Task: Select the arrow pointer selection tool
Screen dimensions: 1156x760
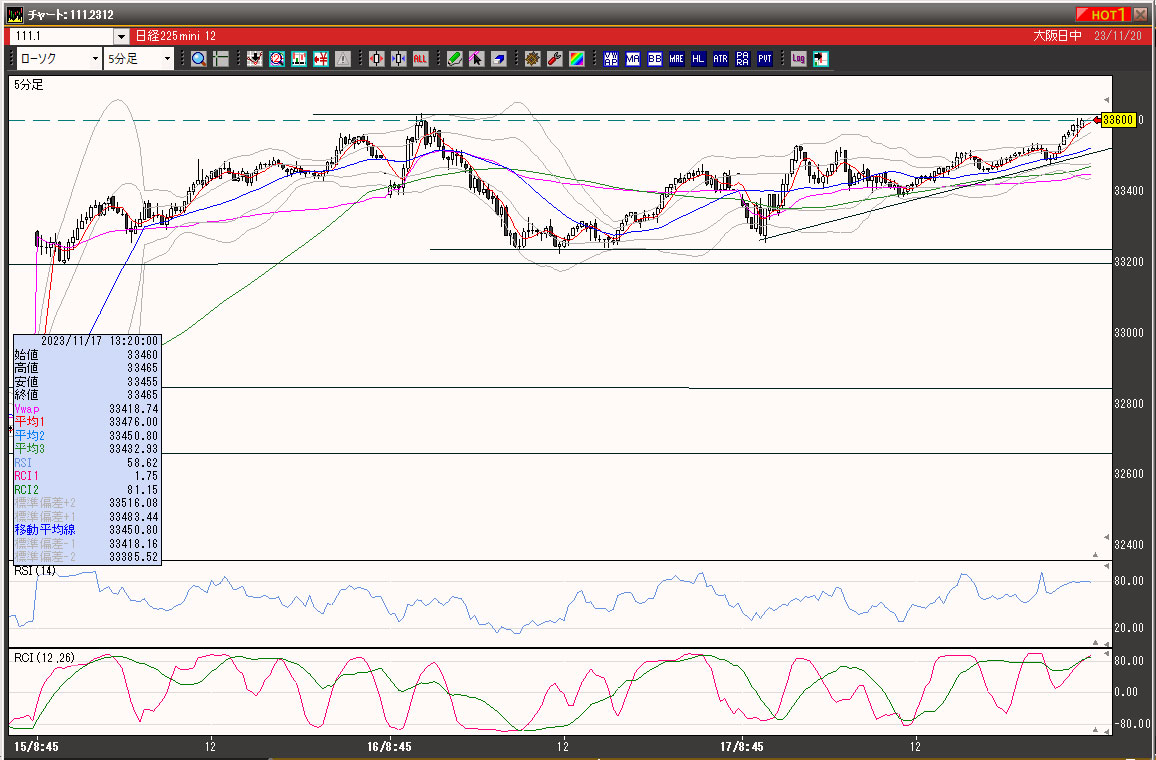Action: point(476,59)
